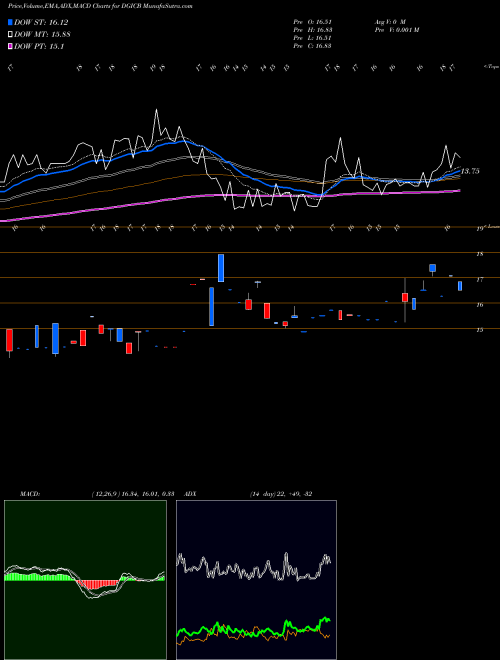Click the MACD parameters '(12,26,9) 16.34, 16.01, 0.33'
The image size is (500, 660).
133,494
